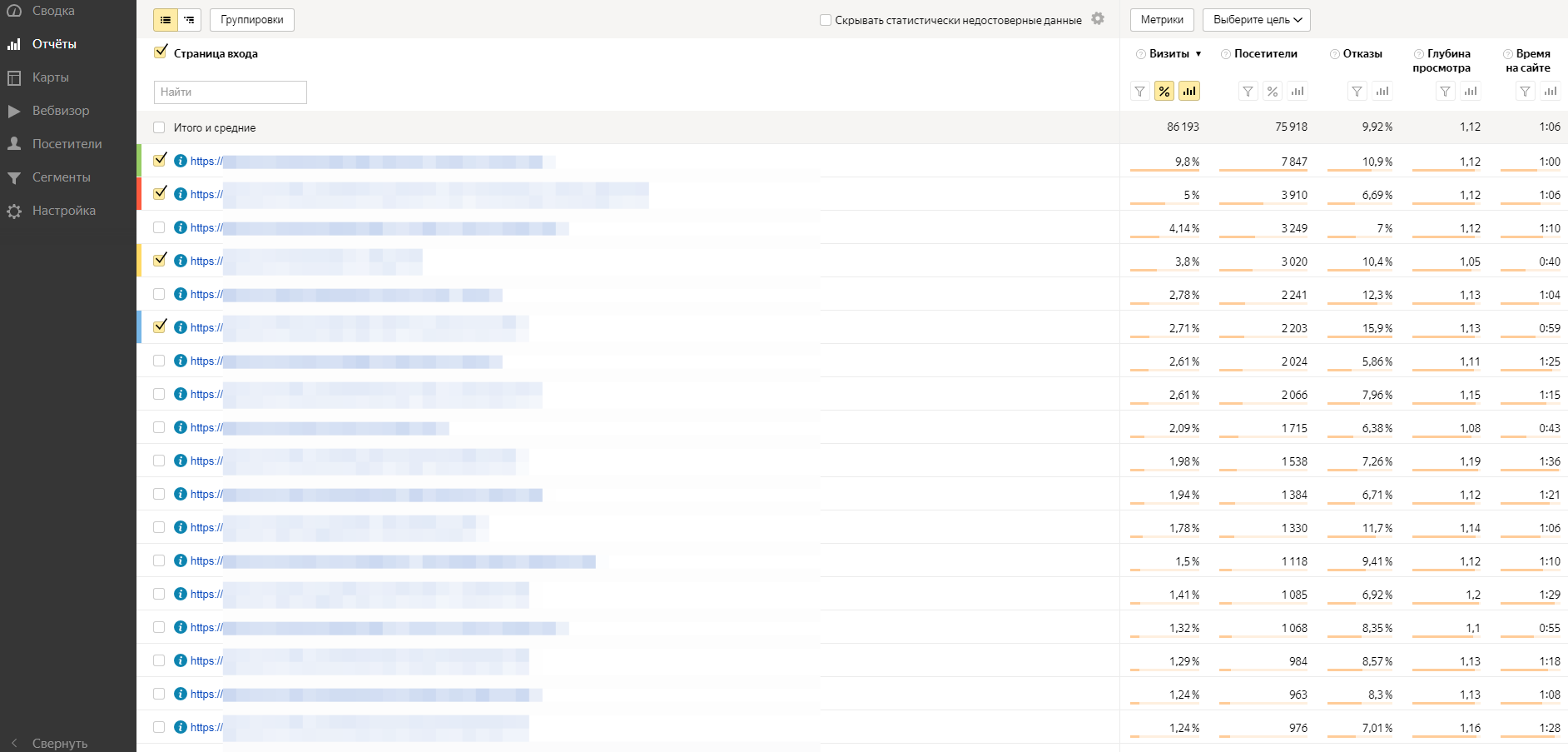Toggle the bar chart icon under Посетители
1568x752 pixels.
[x=1298, y=92]
